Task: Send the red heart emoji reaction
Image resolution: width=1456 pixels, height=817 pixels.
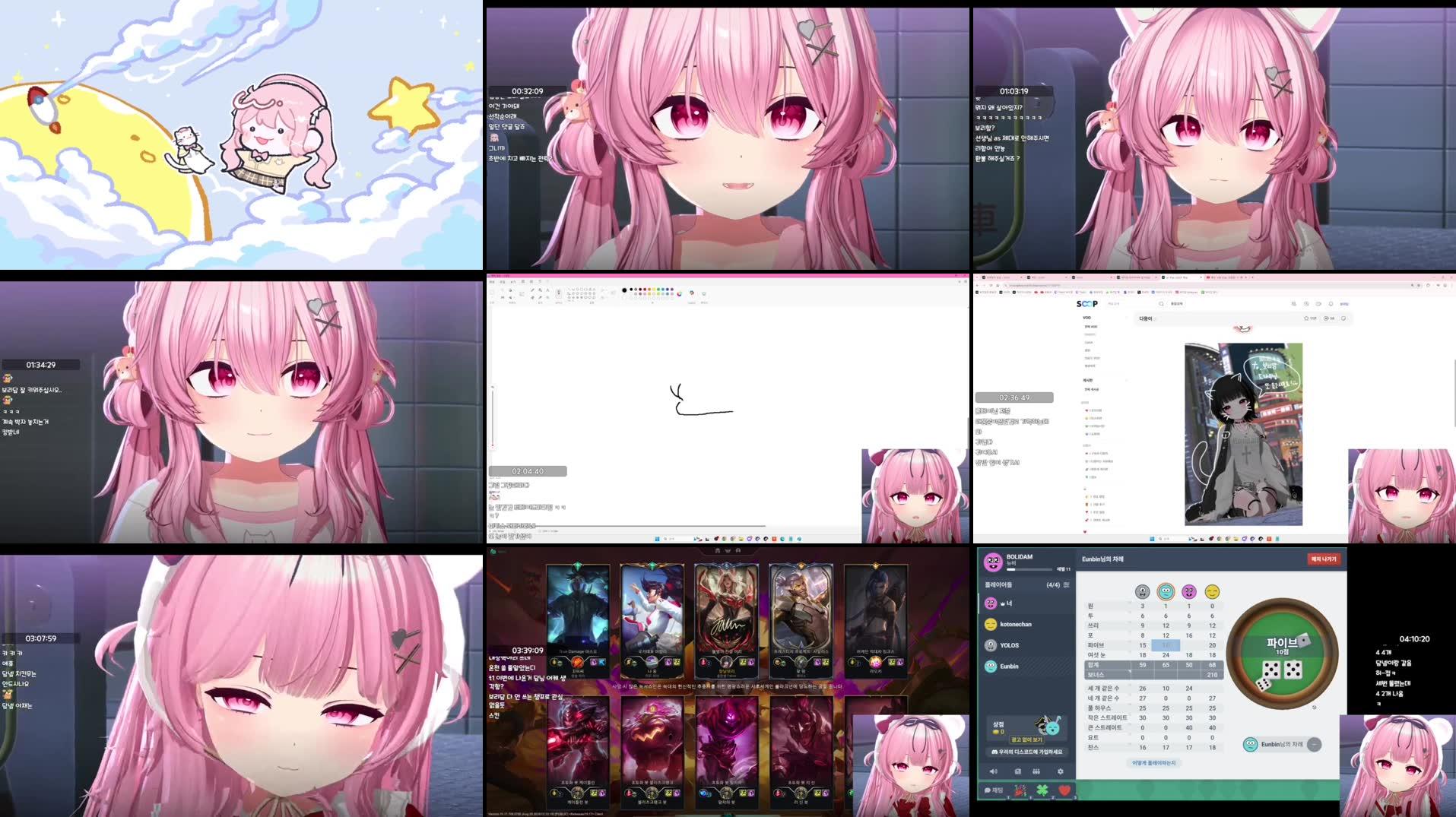Action: (x=1064, y=791)
